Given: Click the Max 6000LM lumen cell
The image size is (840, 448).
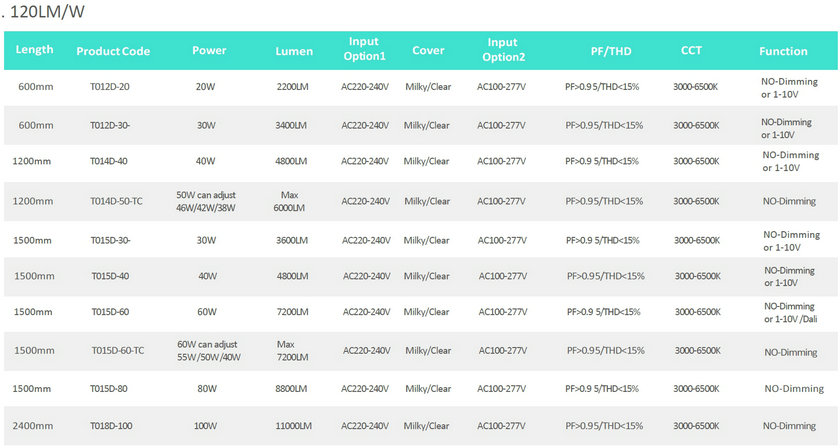Looking at the screenshot, I should tap(289, 201).
